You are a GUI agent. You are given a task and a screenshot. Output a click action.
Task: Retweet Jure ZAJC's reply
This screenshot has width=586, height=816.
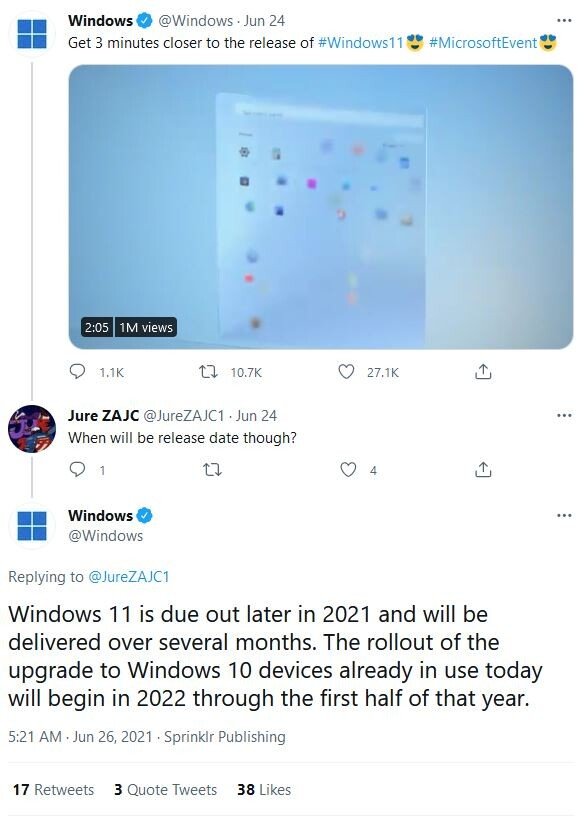pos(212,470)
